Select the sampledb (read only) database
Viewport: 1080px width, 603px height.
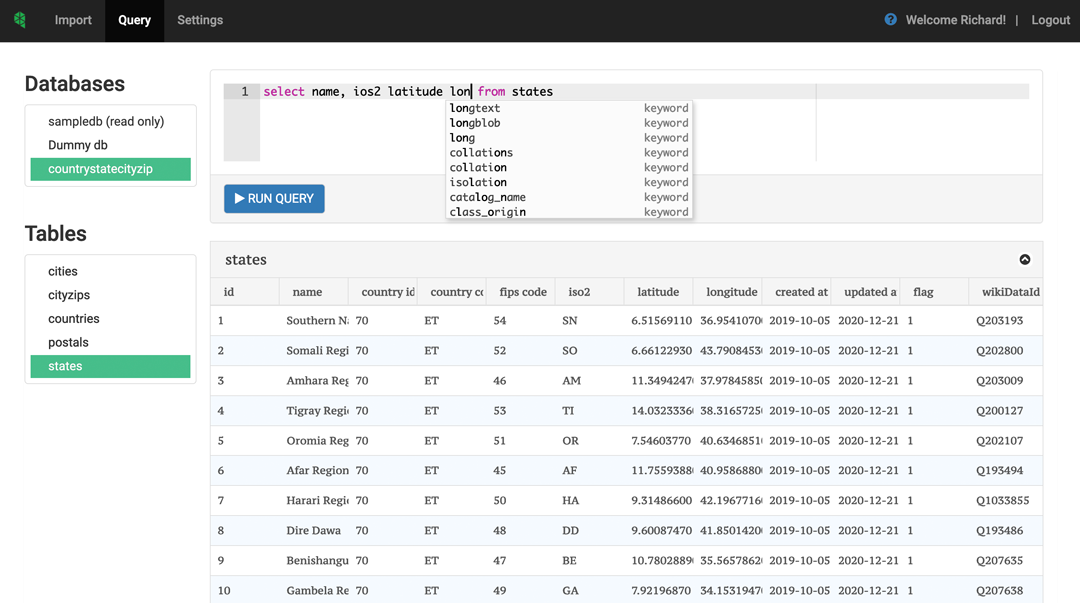[x=106, y=121]
